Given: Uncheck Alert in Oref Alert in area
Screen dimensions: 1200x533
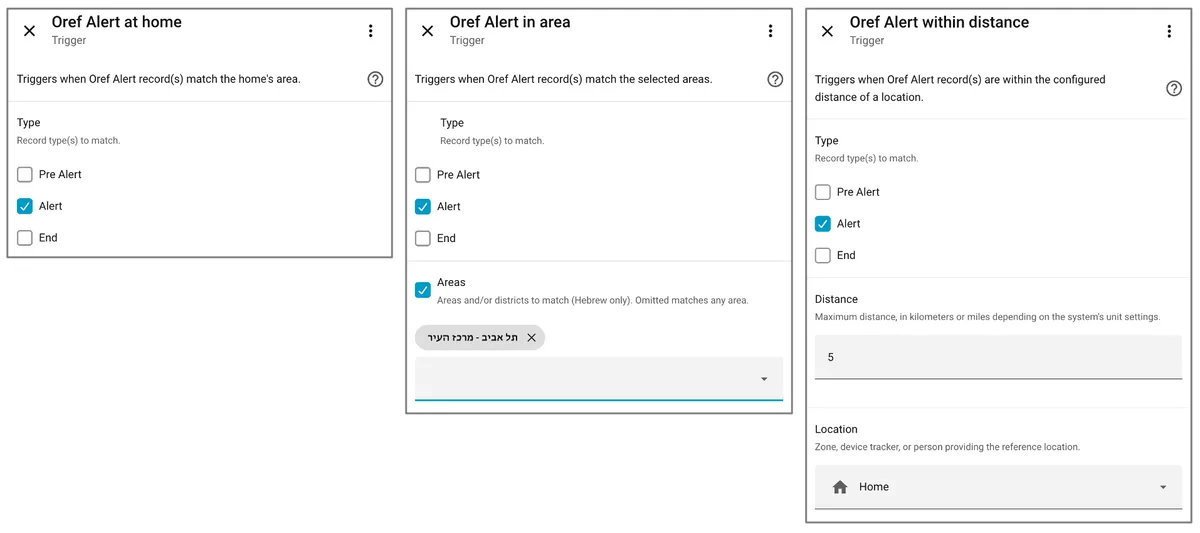Looking at the screenshot, I should coord(423,207).
